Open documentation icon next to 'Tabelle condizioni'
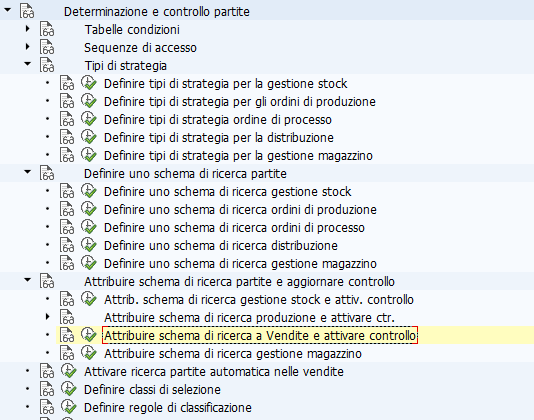The height and width of the screenshot is (420, 534). pos(47,29)
